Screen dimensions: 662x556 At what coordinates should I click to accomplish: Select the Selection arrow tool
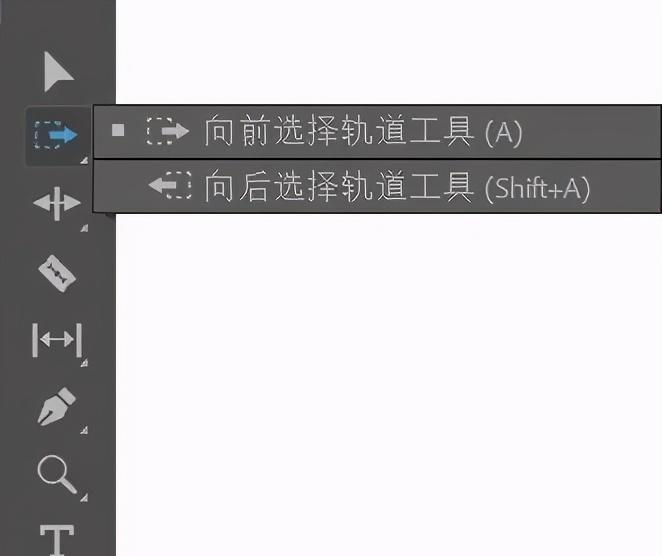[59, 72]
